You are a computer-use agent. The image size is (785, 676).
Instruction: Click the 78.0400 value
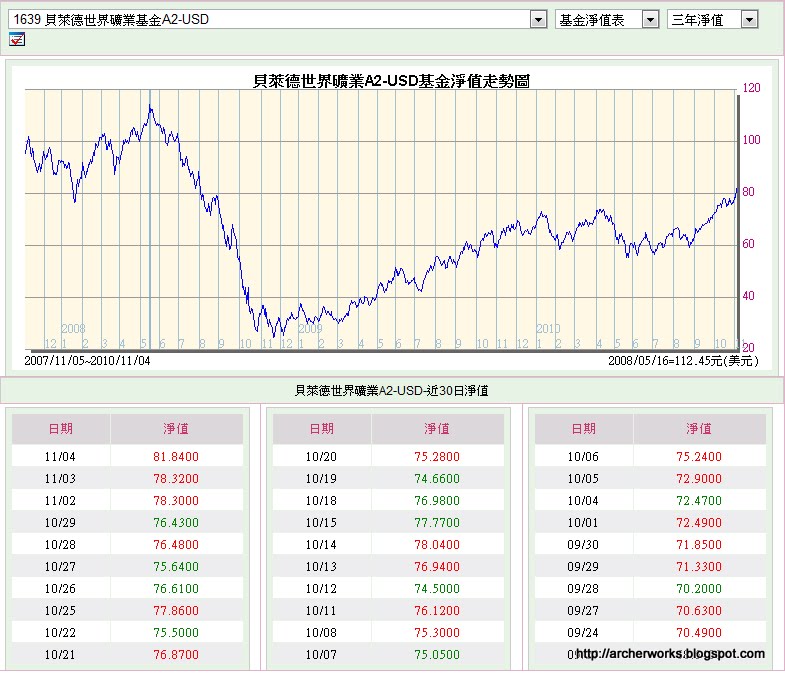(x=437, y=545)
